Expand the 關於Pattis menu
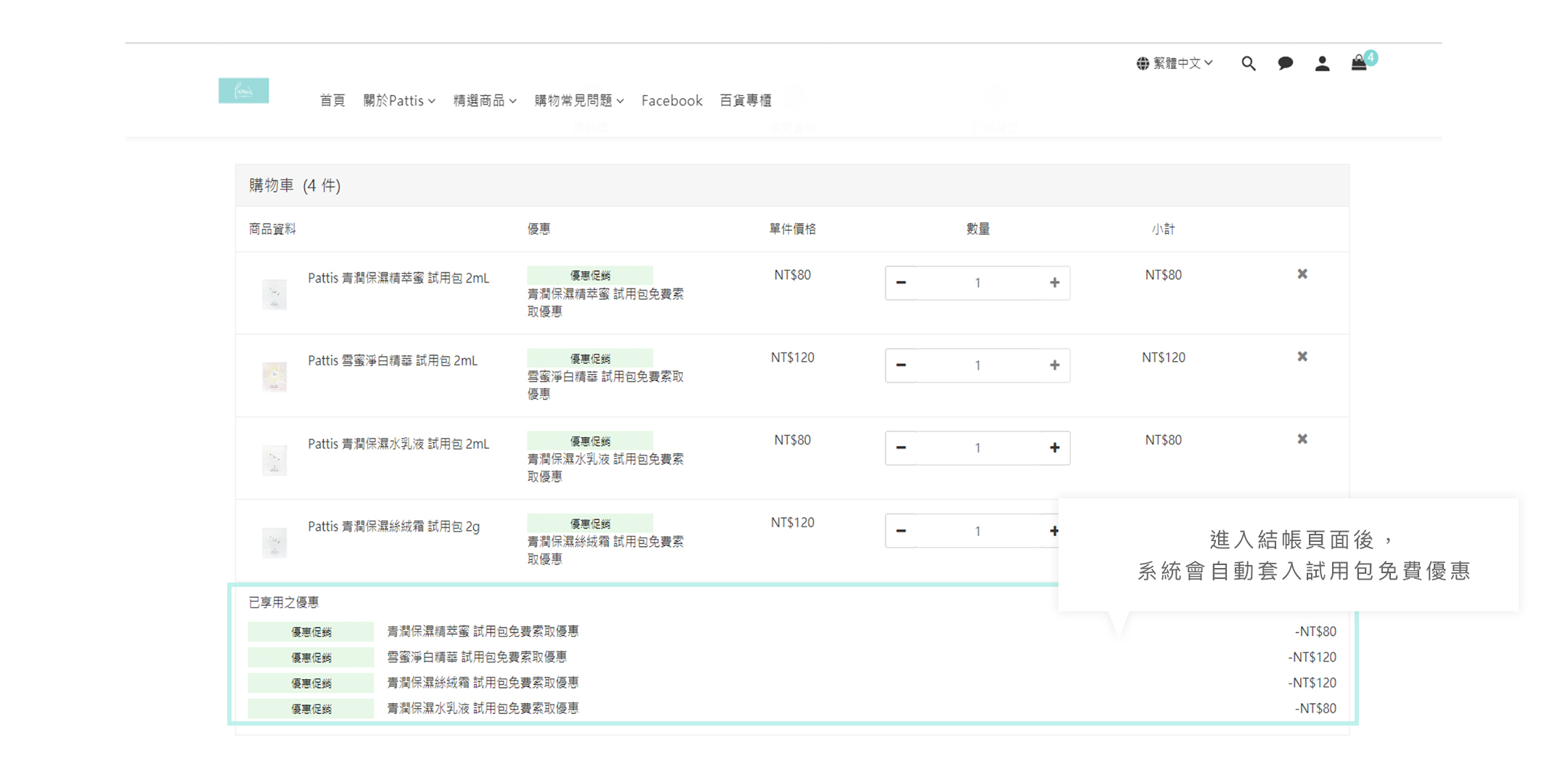The height and width of the screenshot is (767, 1568). (399, 101)
